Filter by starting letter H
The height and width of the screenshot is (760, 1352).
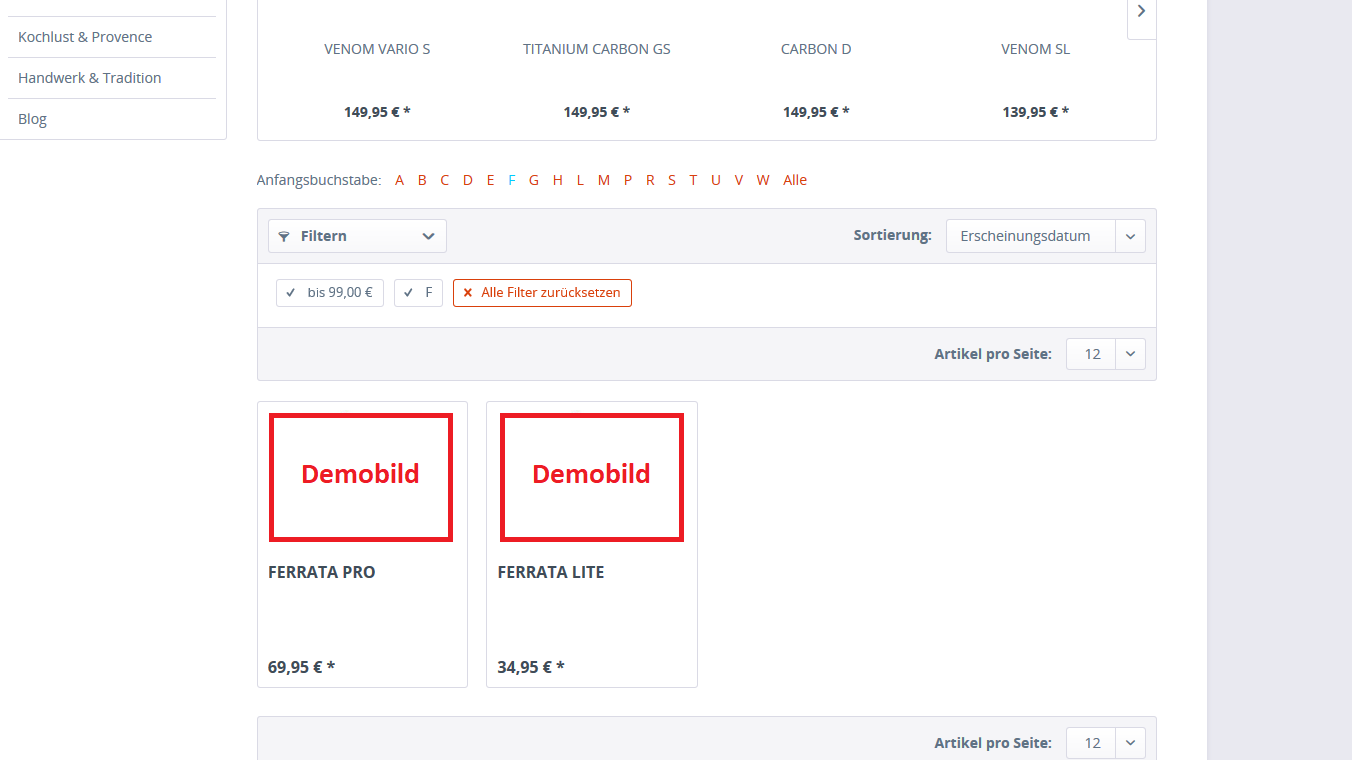[557, 180]
